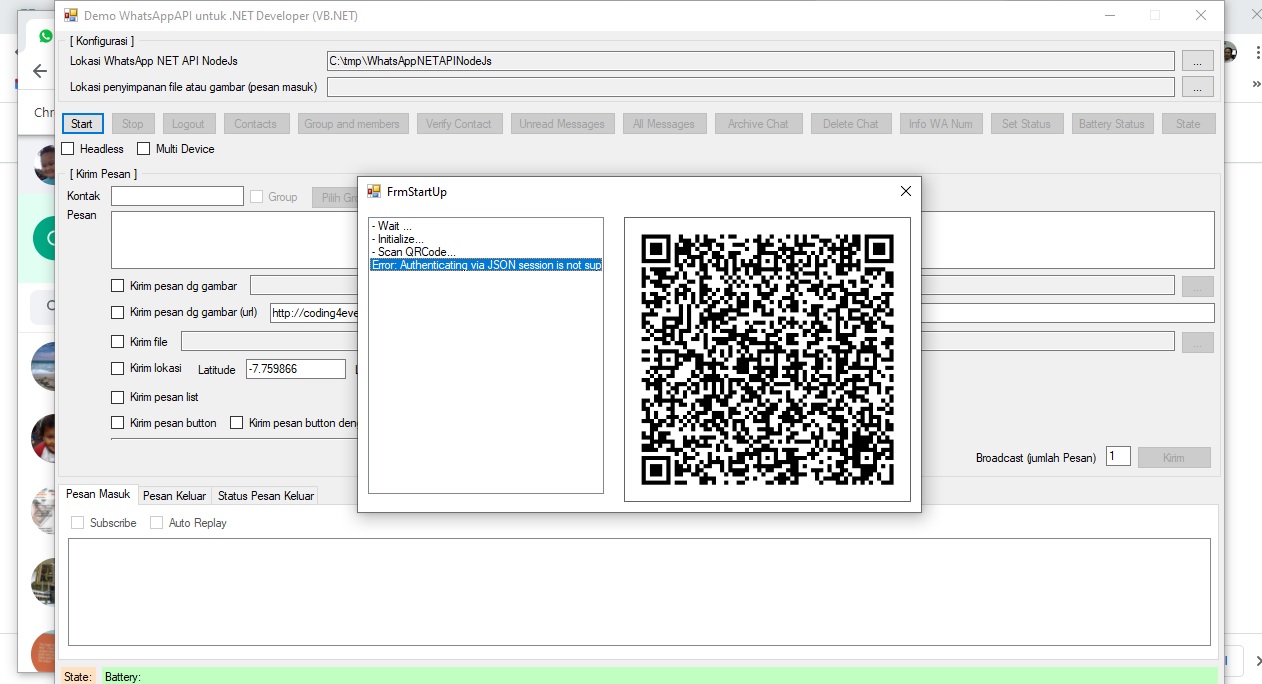Screen dimensions: 1262x684
Task: Toggle the Subscribe checkbox
Action: [76, 522]
